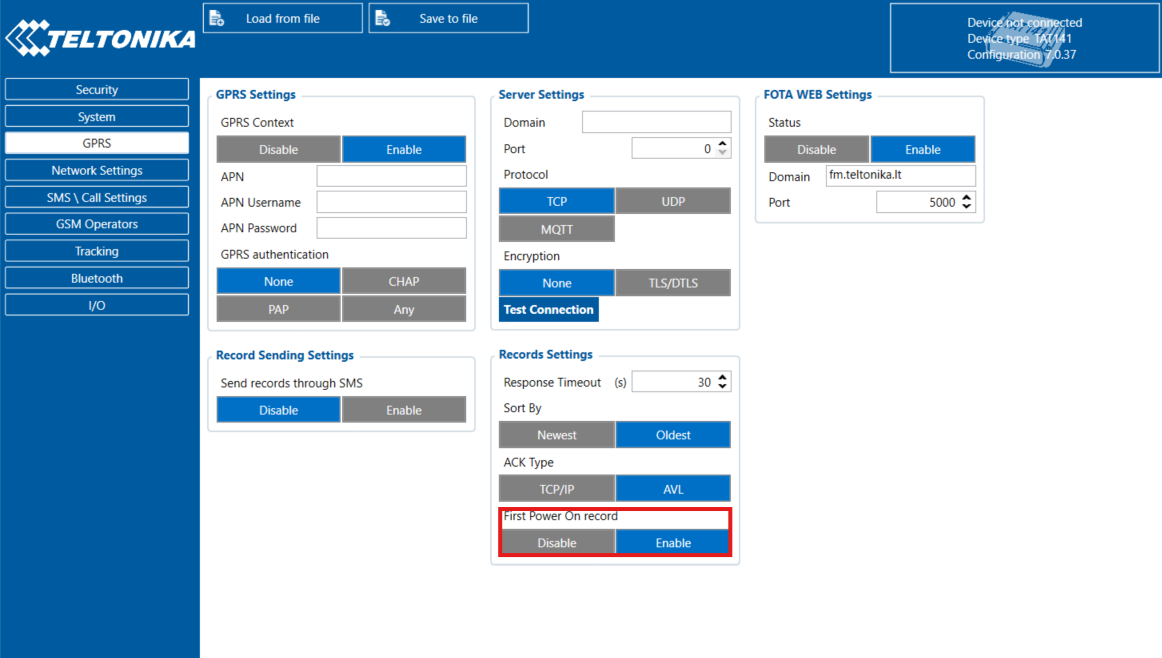
Task: Sort records by Newest
Action: (x=557, y=435)
